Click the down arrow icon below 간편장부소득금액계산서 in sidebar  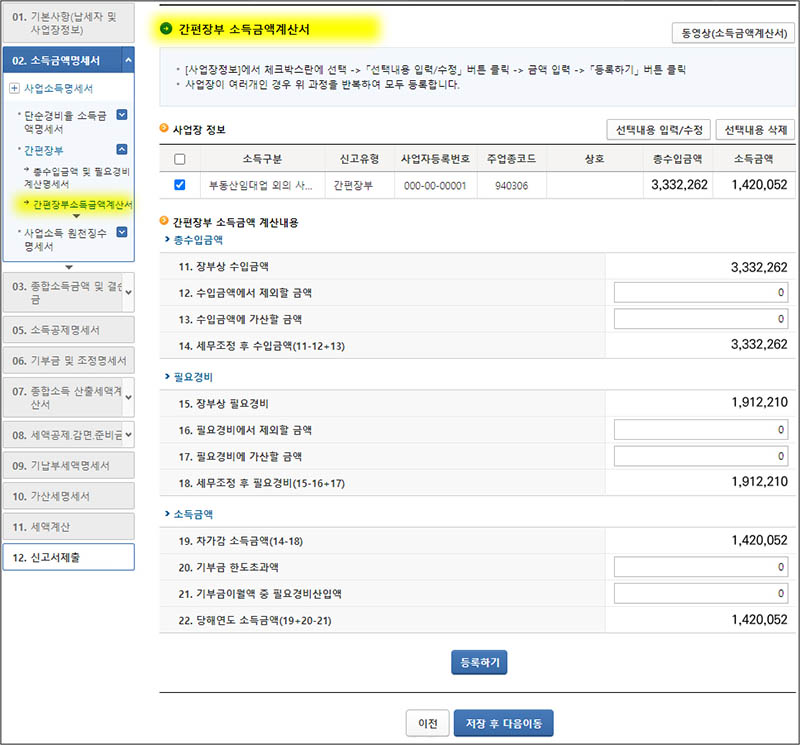[78, 215]
